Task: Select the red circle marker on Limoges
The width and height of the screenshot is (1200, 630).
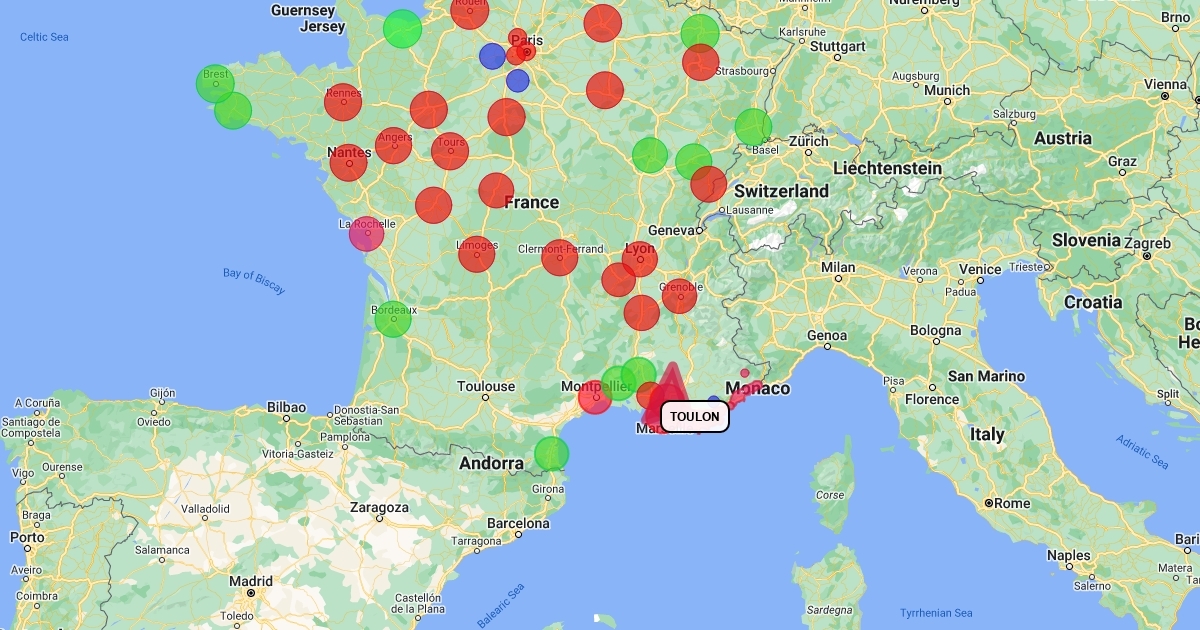Action: point(477,254)
